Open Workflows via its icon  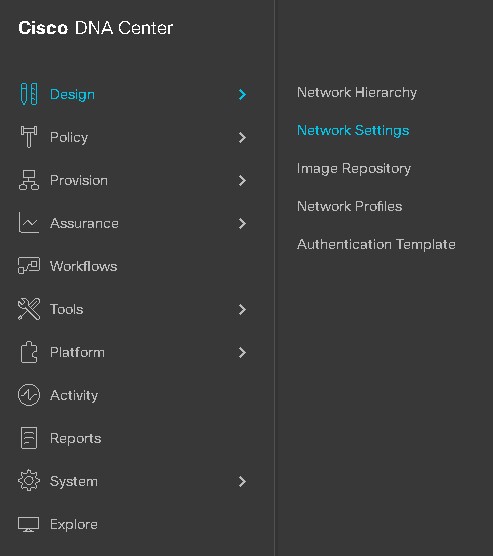point(29,266)
